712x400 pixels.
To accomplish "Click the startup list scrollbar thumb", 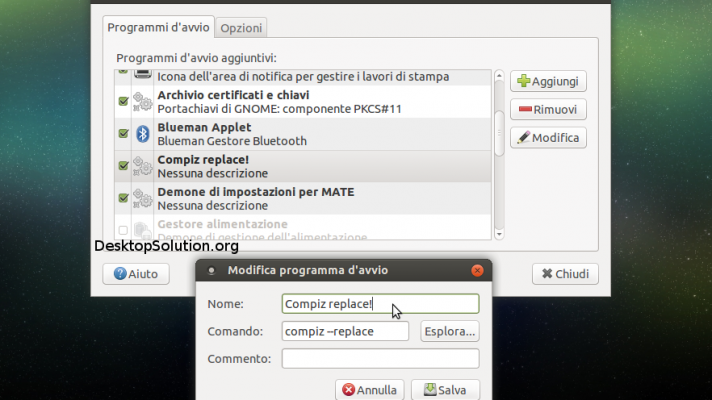I will click(x=499, y=133).
